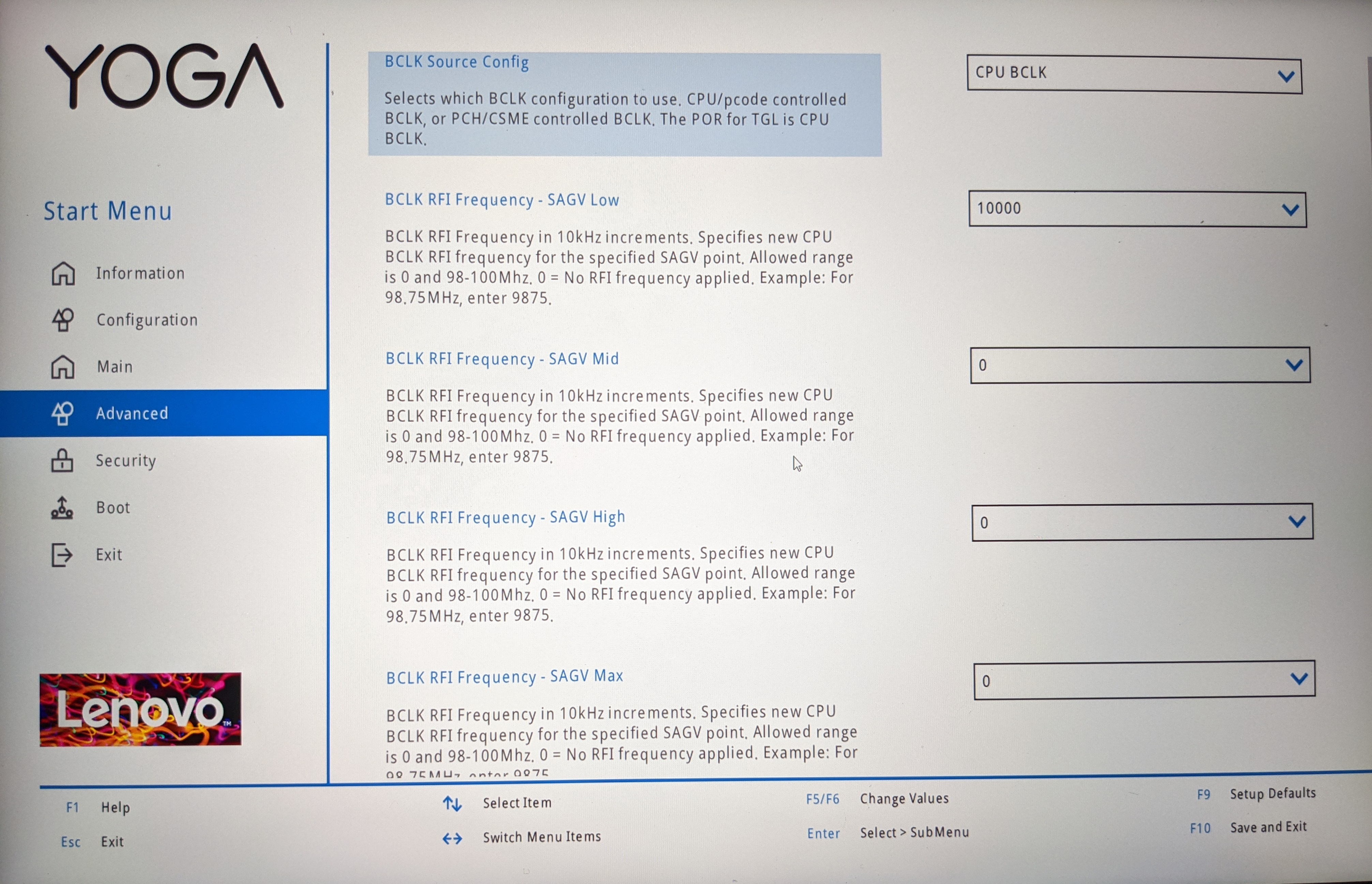This screenshot has width=1372, height=884.
Task: Click the Security padlock icon
Action: point(62,460)
